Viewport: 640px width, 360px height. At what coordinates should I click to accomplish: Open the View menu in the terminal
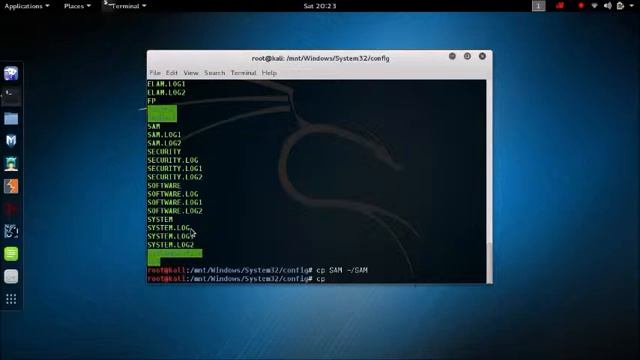pos(191,73)
